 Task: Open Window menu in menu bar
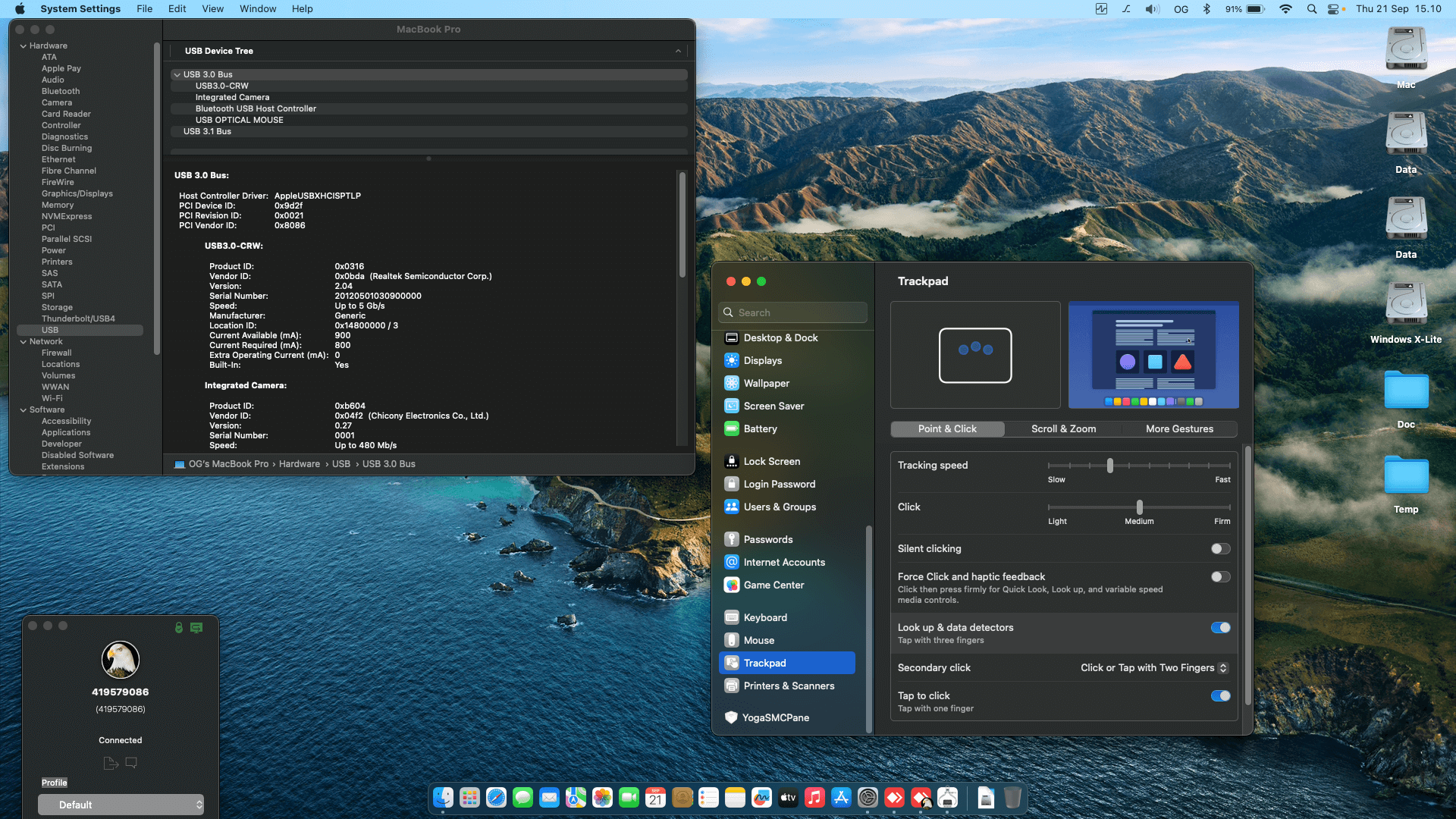[258, 9]
